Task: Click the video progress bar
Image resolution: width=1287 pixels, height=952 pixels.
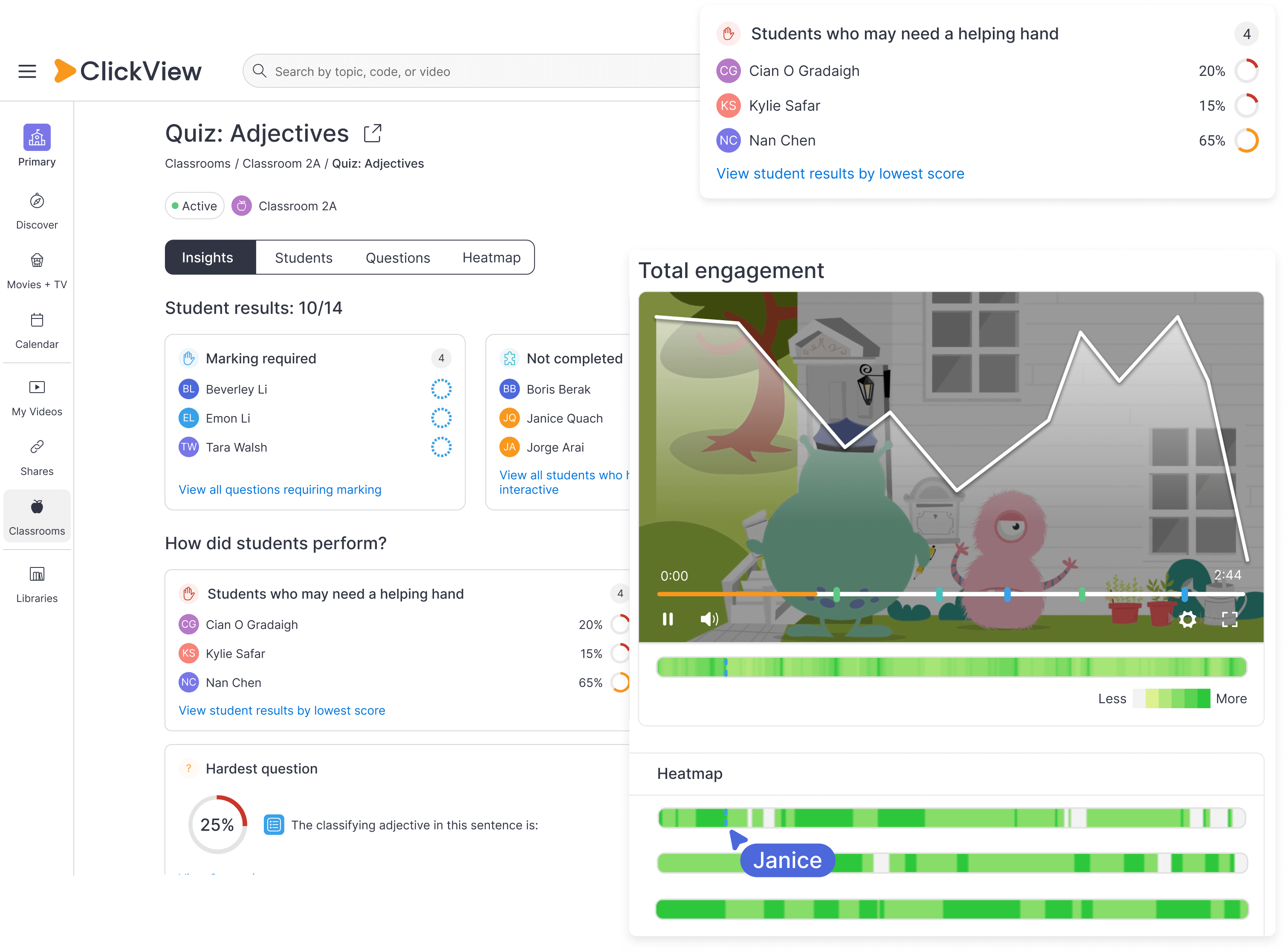Action: pyautogui.click(x=951, y=593)
